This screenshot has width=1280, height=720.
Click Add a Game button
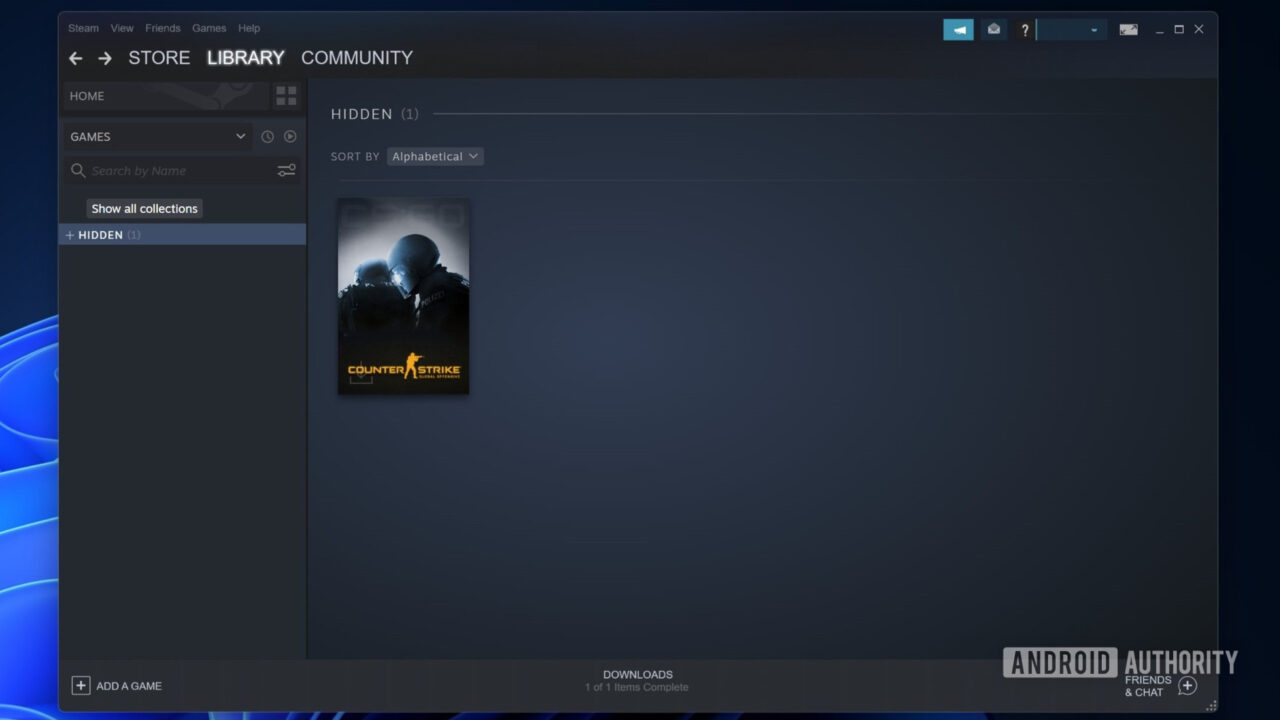click(117, 686)
